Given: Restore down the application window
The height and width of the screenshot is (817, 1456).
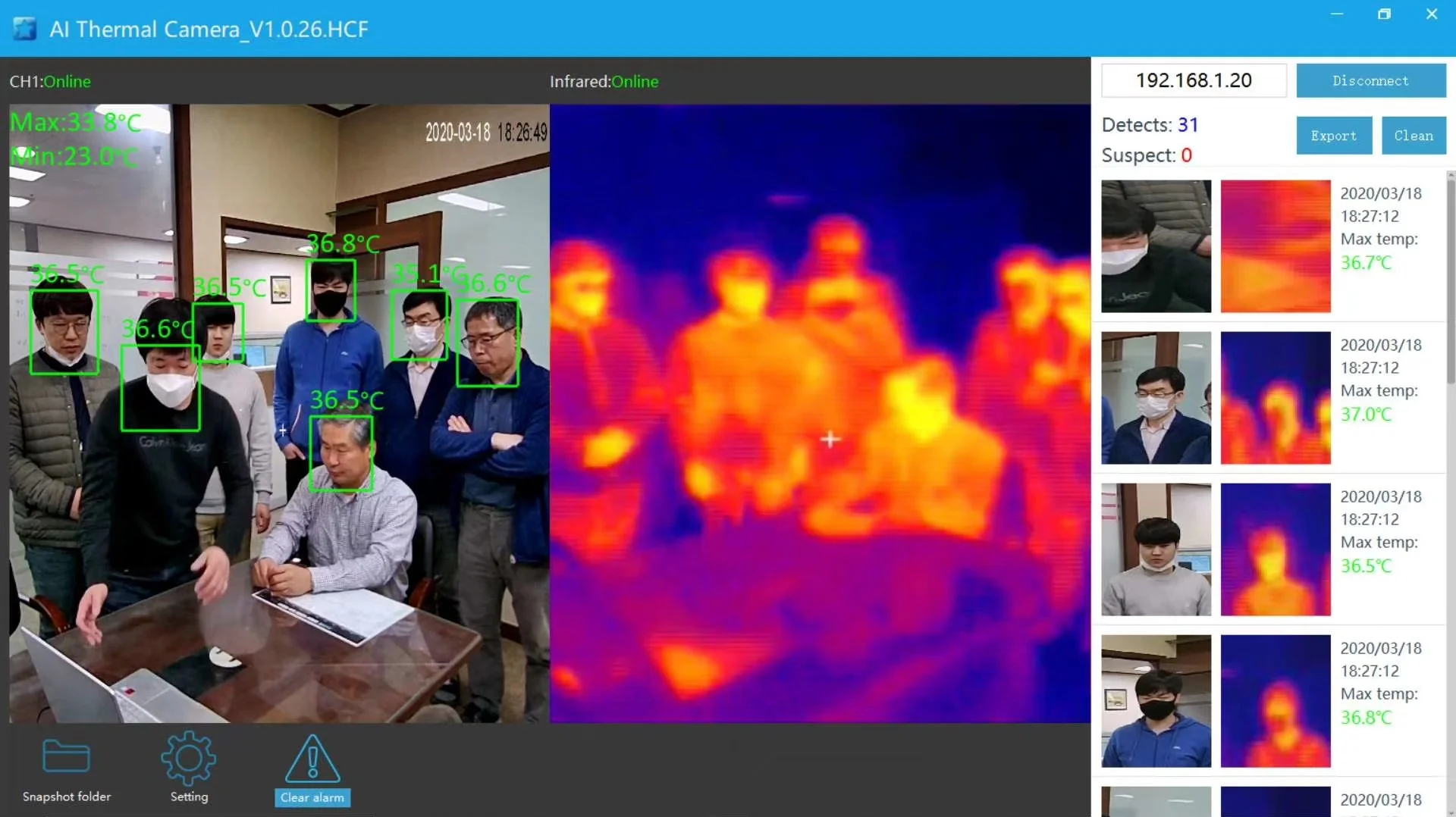Looking at the screenshot, I should pos(1384,14).
